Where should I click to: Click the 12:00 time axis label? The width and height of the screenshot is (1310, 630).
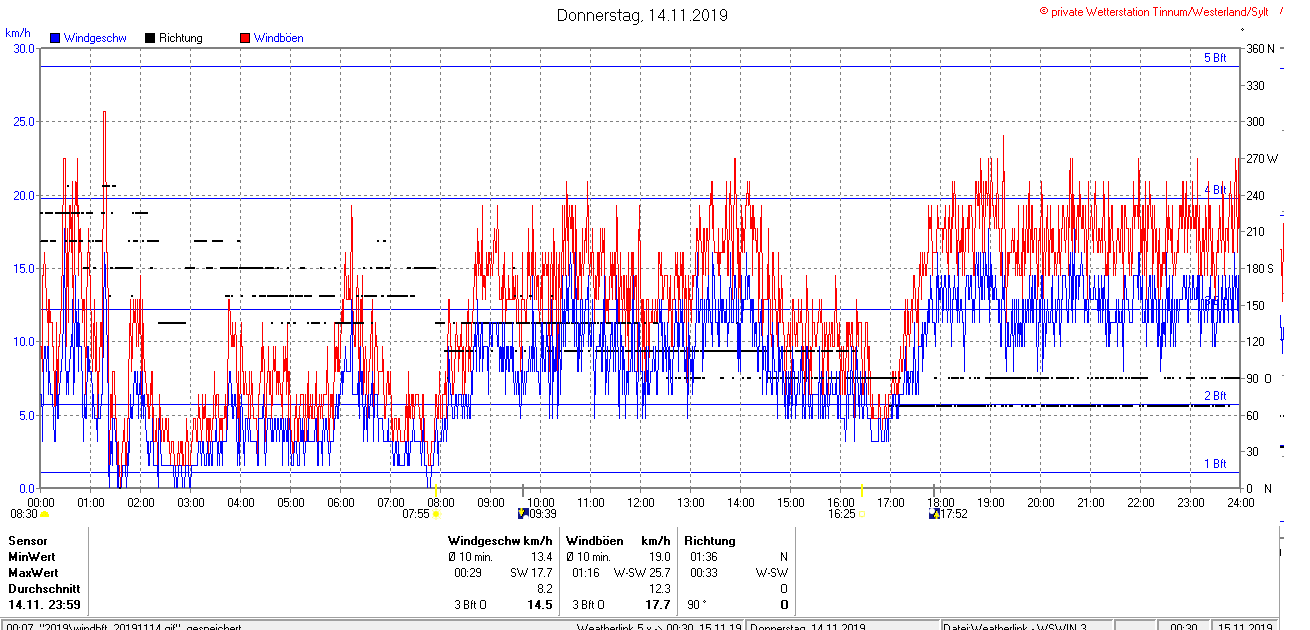[x=641, y=503]
